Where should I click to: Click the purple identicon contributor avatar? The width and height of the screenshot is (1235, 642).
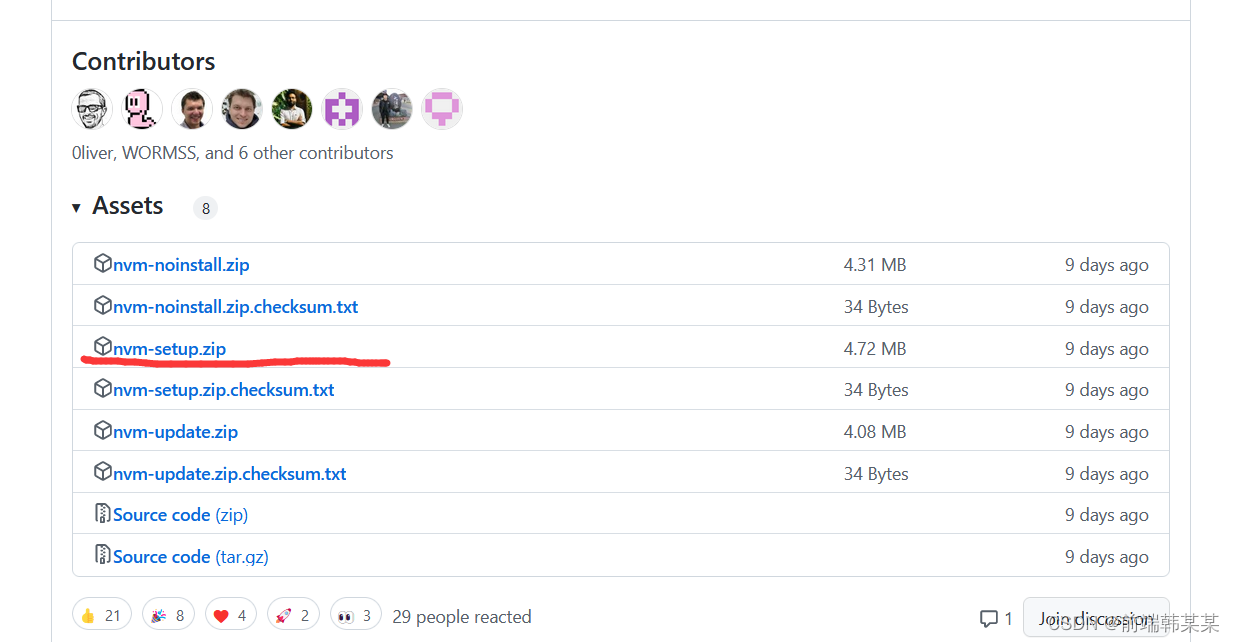[x=342, y=109]
